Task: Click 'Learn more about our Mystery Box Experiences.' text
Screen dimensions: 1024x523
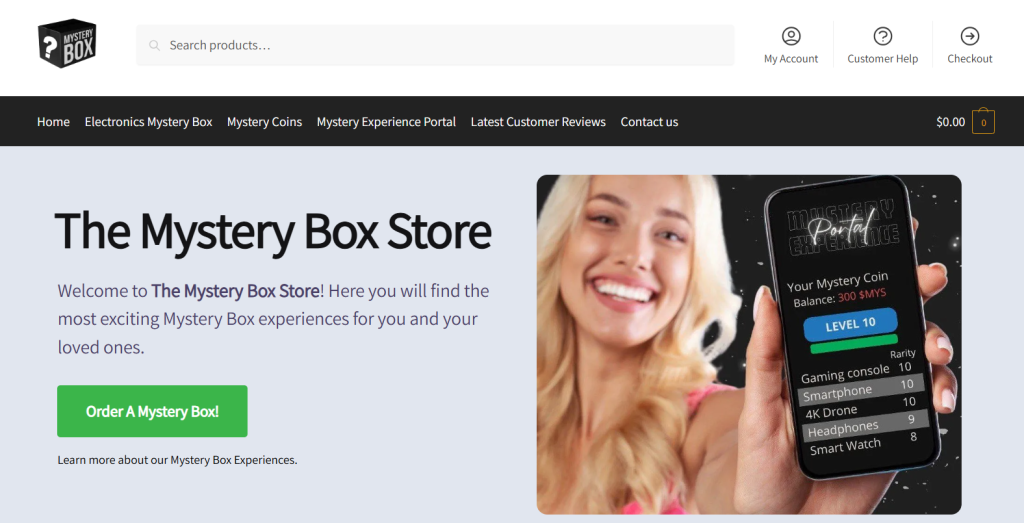Action: coord(177,460)
